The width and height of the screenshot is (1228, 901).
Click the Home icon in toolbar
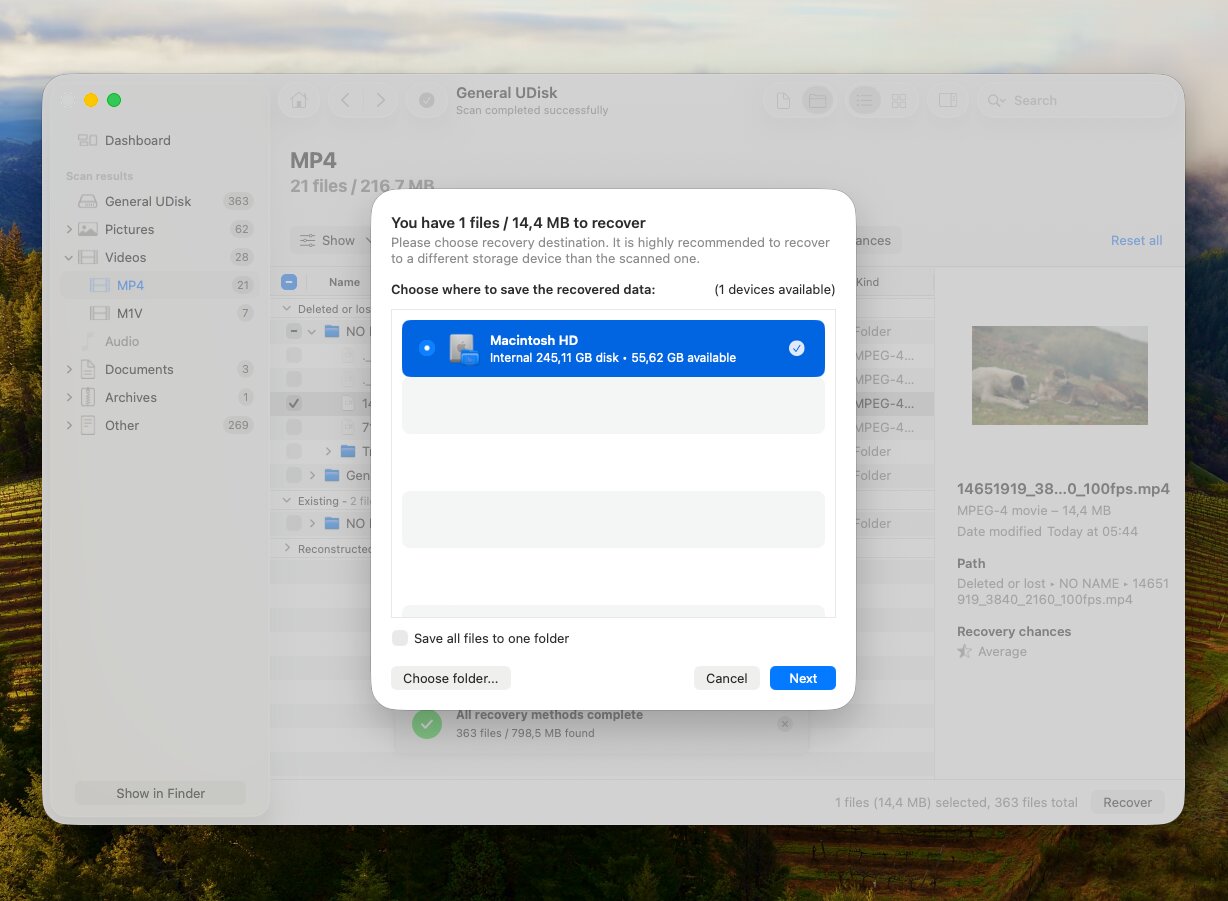click(299, 100)
